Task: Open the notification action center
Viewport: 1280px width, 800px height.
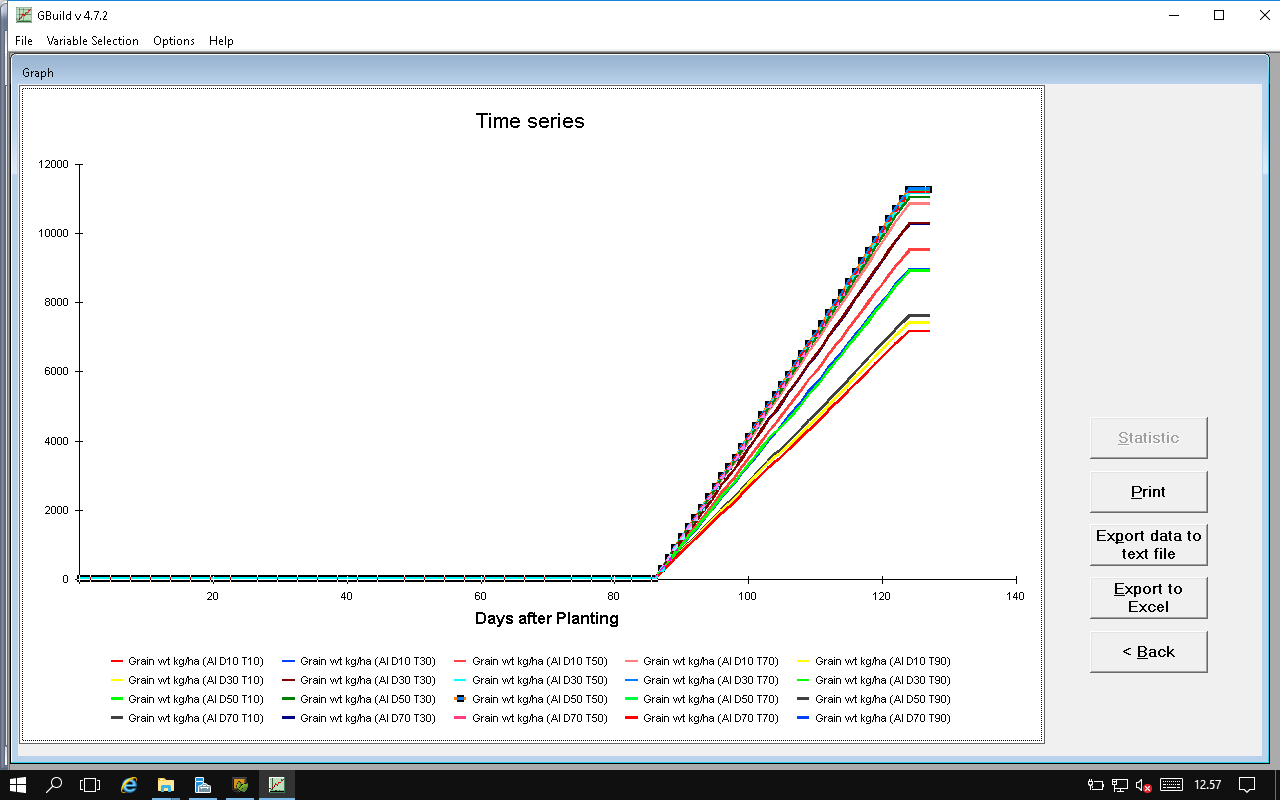Action: (x=1247, y=785)
